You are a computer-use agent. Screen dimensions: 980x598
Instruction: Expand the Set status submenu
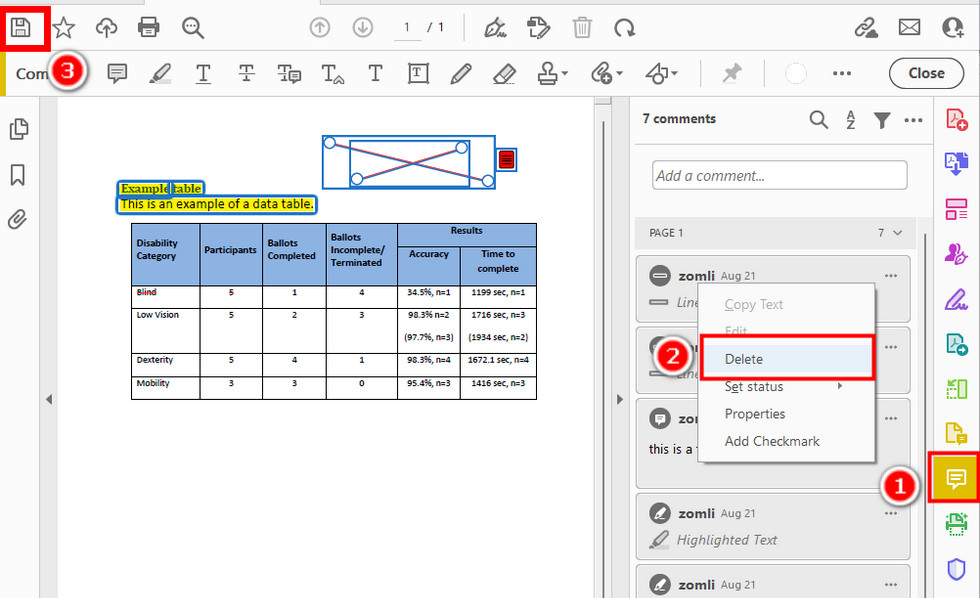pyautogui.click(x=754, y=386)
